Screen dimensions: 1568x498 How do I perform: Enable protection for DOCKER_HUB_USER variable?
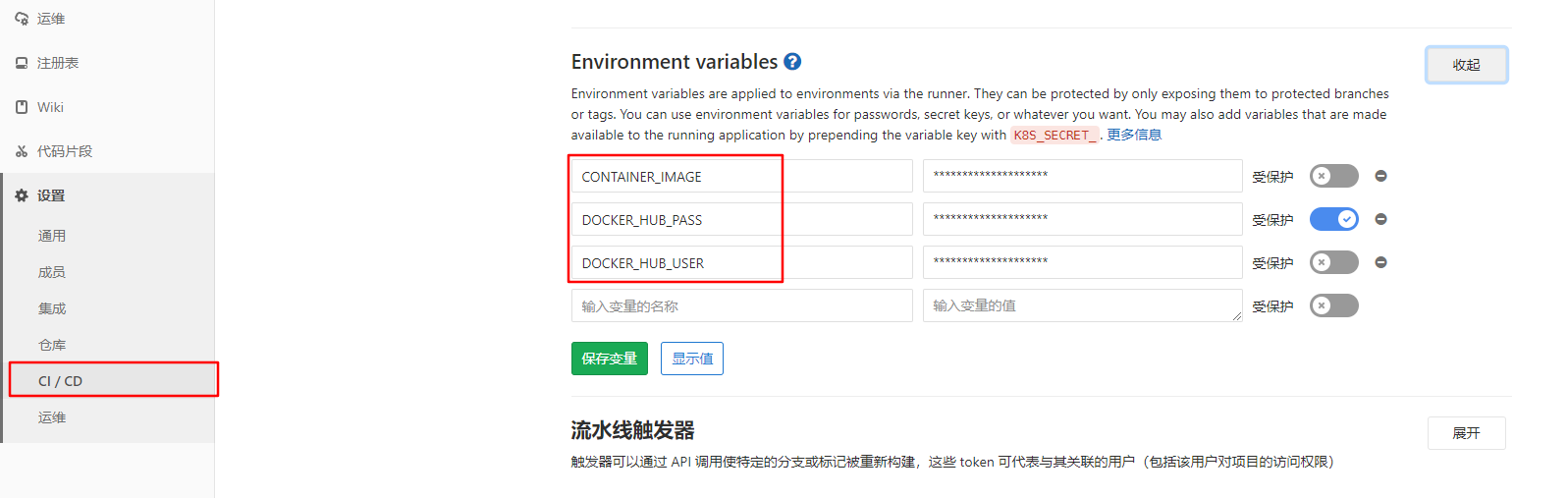tap(1333, 262)
